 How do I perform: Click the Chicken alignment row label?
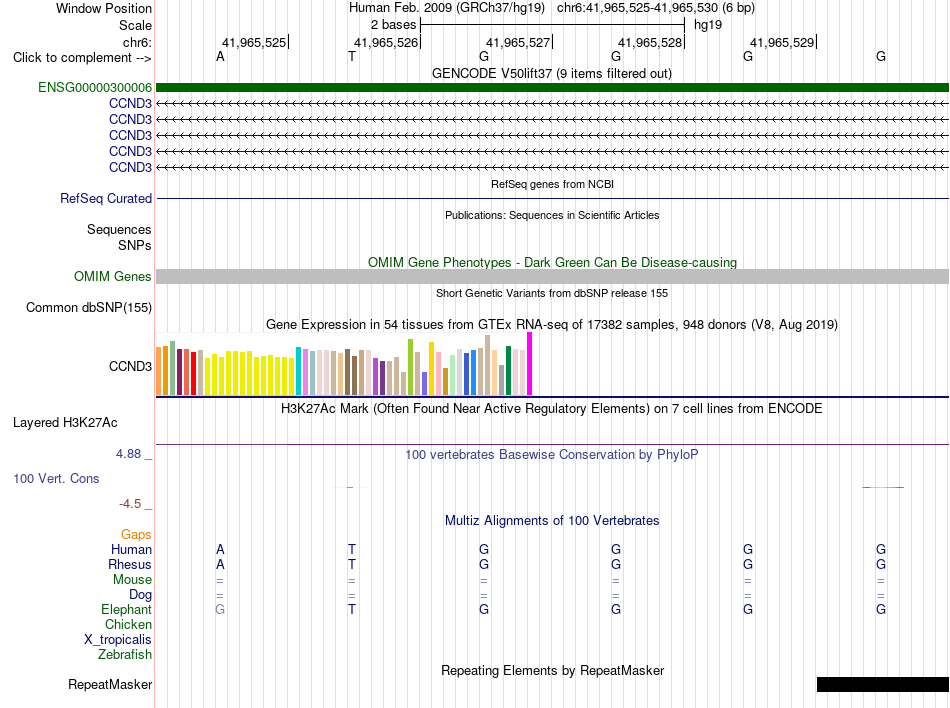[128, 624]
